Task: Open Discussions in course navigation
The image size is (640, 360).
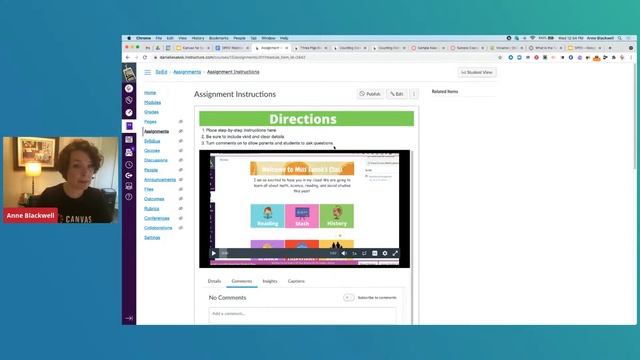Action: [156, 160]
